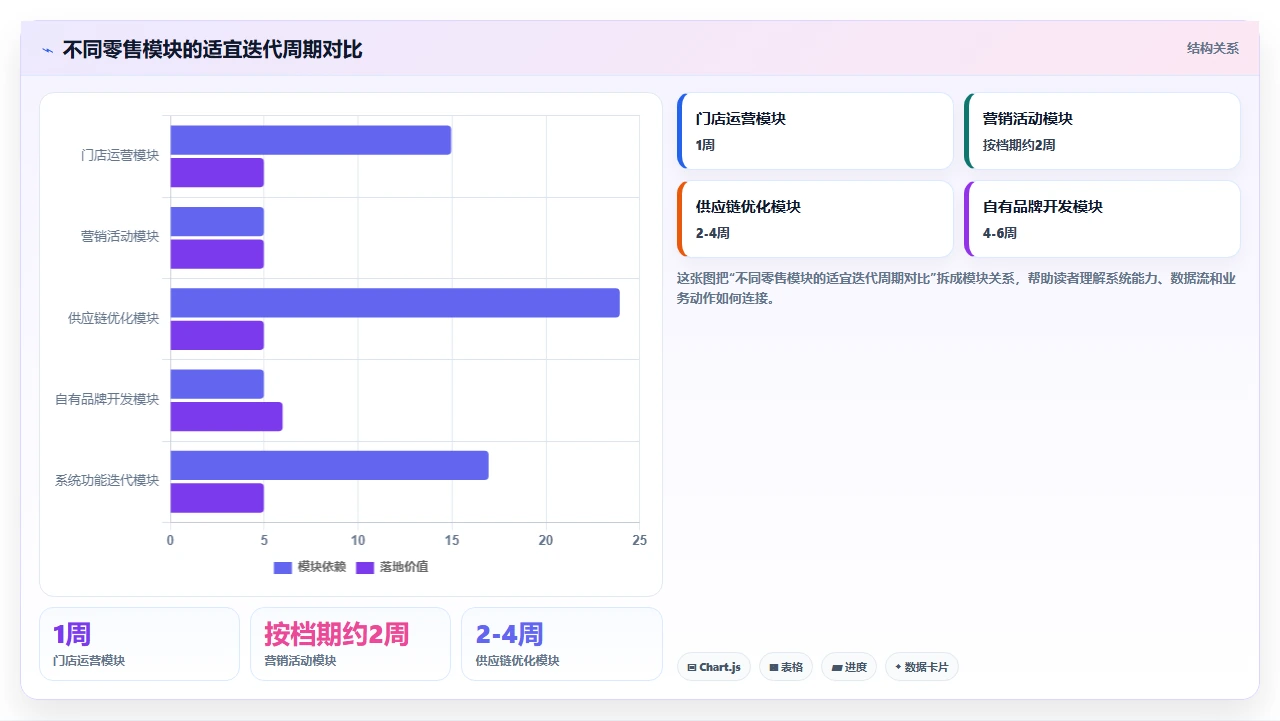Select the 表格 tag
This screenshot has width=1280, height=721.
785,667
